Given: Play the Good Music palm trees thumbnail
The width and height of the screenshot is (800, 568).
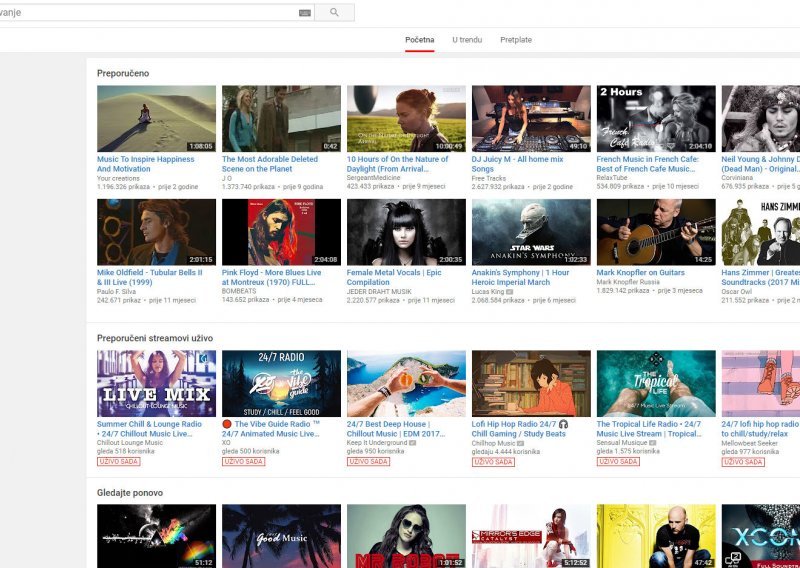Looking at the screenshot, I should click(281, 536).
